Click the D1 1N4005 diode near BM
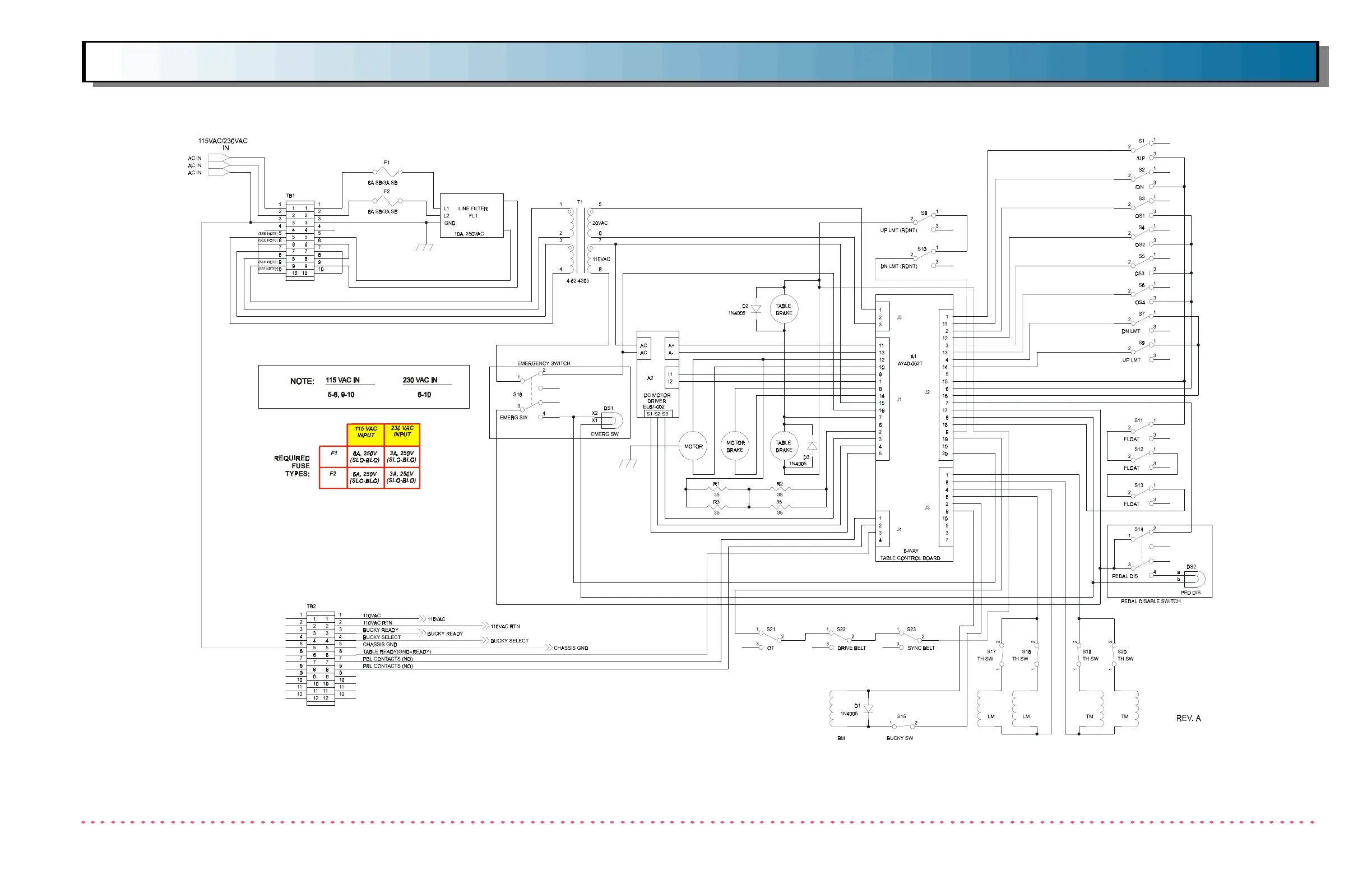 point(869,709)
